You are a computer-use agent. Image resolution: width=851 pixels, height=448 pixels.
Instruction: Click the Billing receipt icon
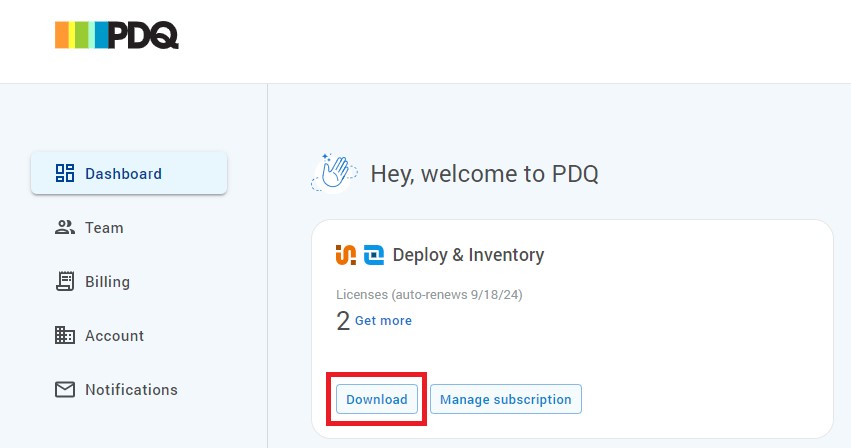coord(65,282)
